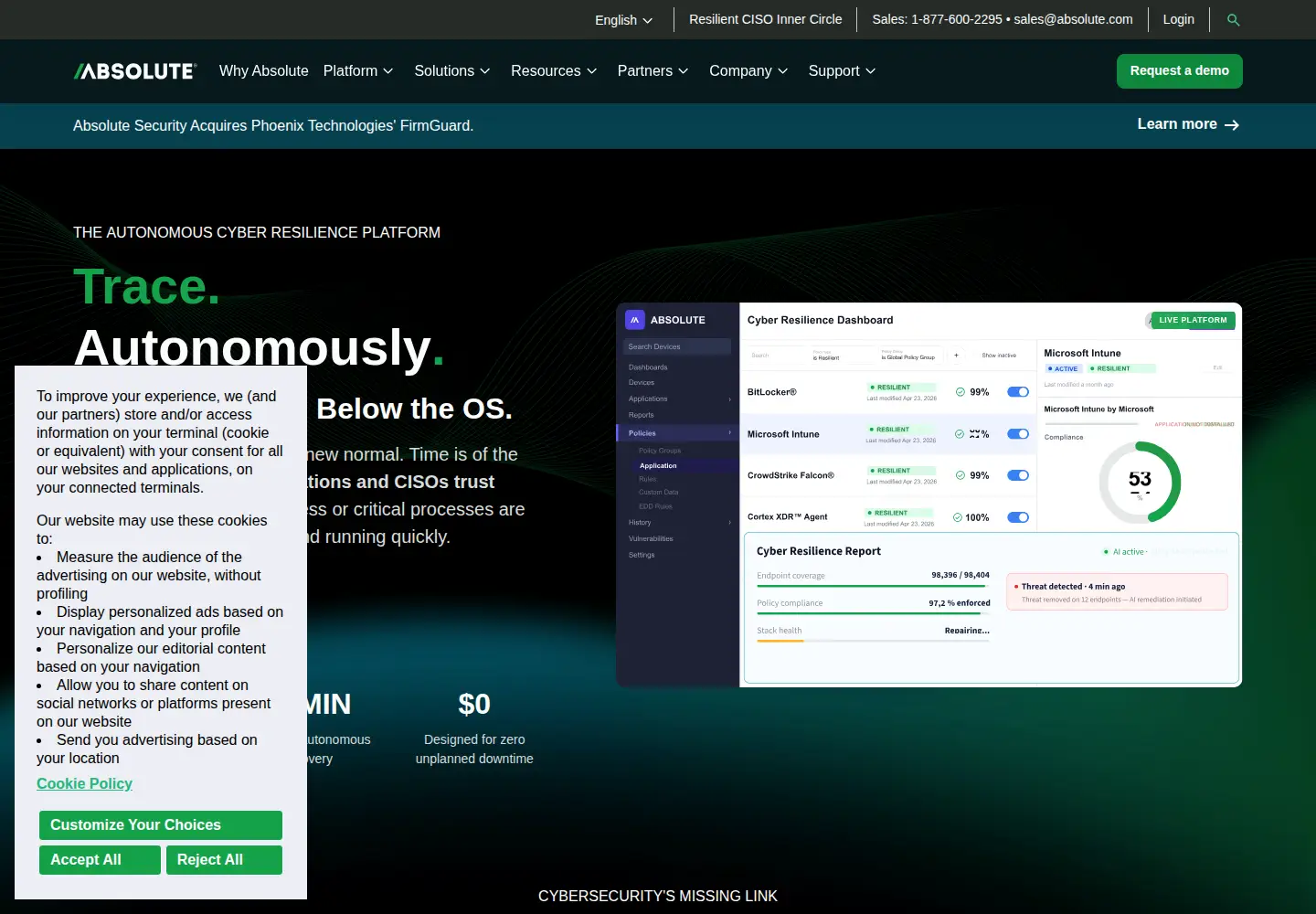
Task: Open Settings in the dashboard sidebar
Action: click(642, 555)
